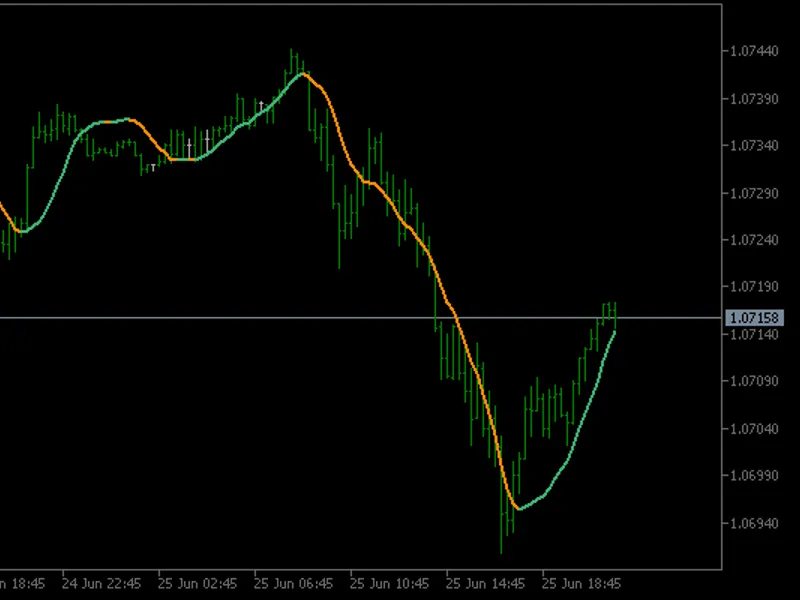The image size is (800, 600).
Task: Click the 1.07090 price axis label
Action: click(x=755, y=381)
